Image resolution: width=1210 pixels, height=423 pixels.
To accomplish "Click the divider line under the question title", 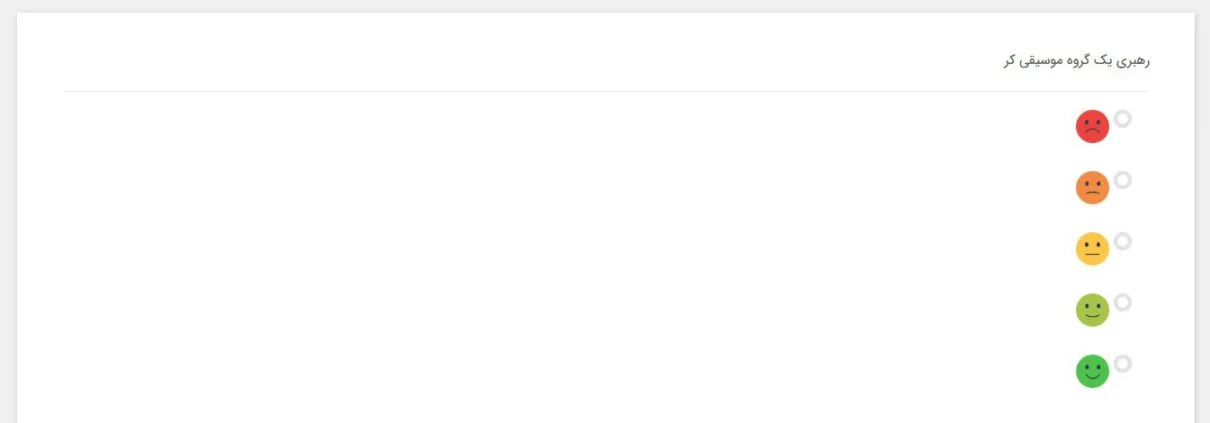I will (606, 91).
